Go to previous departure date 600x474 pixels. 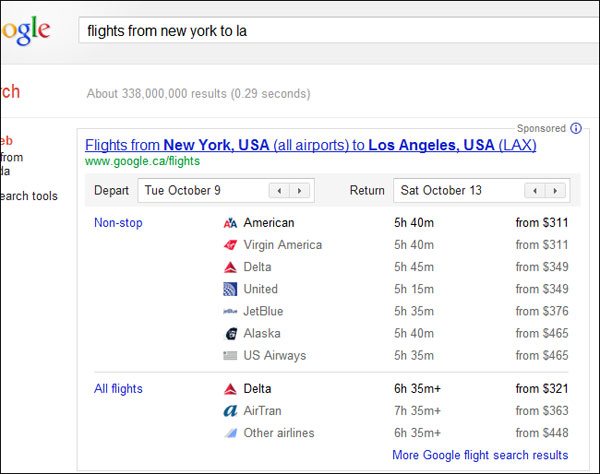pyautogui.click(x=279, y=190)
